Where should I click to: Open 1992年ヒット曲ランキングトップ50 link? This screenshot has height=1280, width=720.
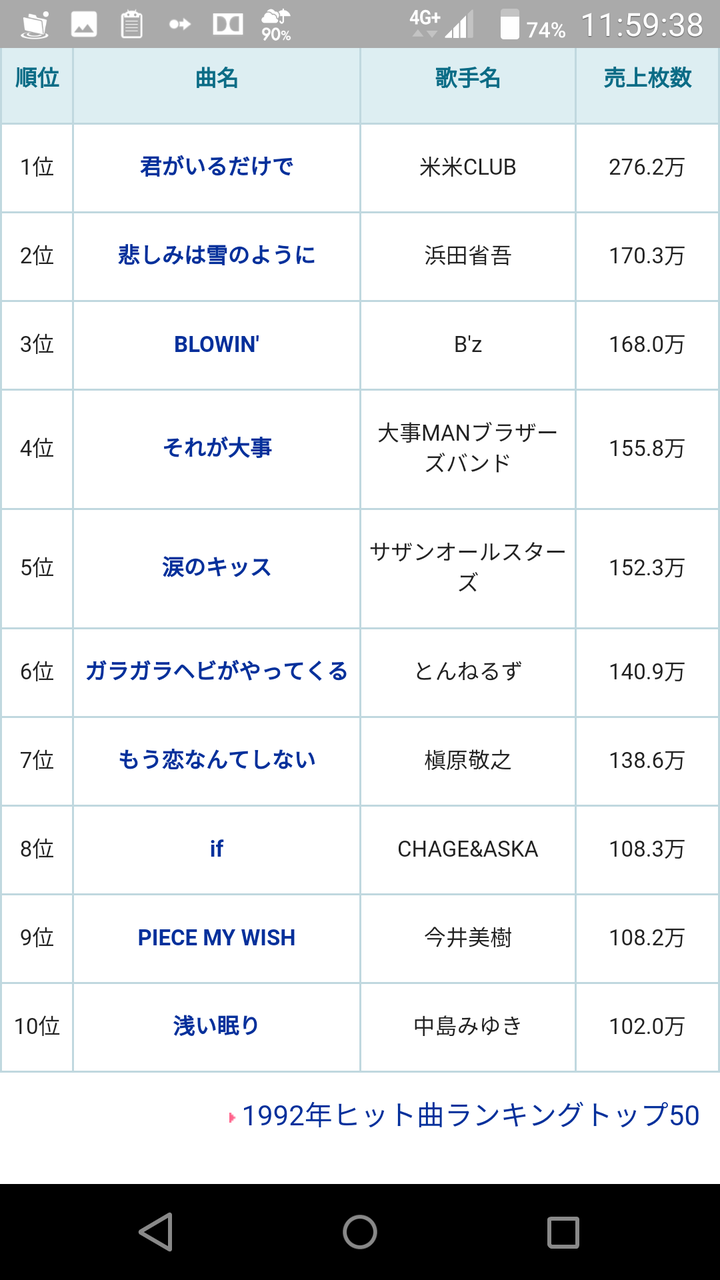[x=470, y=1115]
